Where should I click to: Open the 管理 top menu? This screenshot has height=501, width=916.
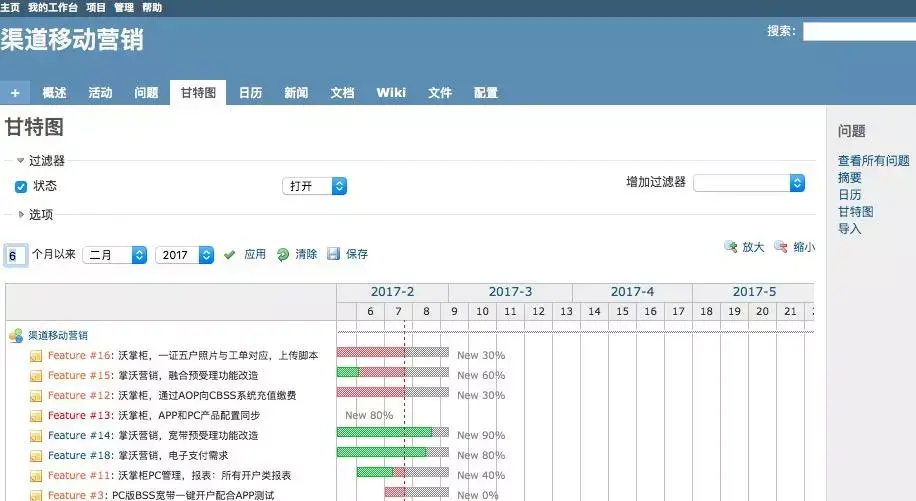(124, 8)
